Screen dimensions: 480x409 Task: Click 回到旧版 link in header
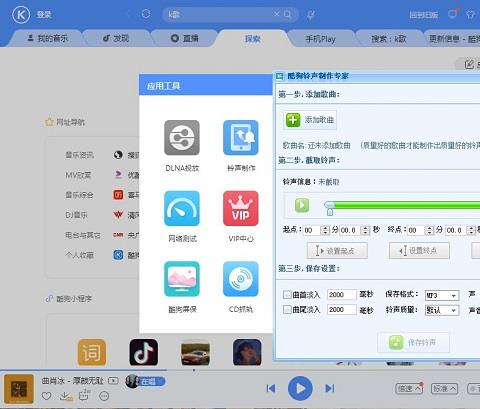click(423, 15)
